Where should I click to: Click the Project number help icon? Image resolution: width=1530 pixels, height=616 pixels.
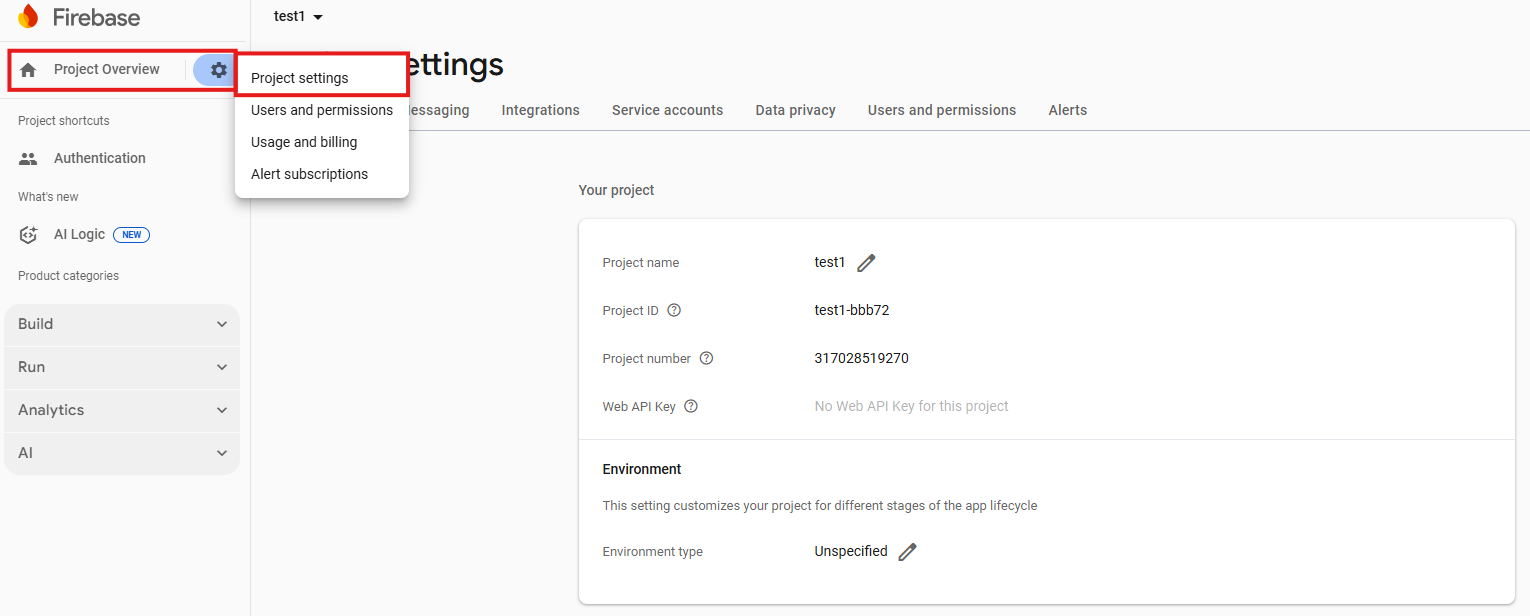(x=706, y=358)
